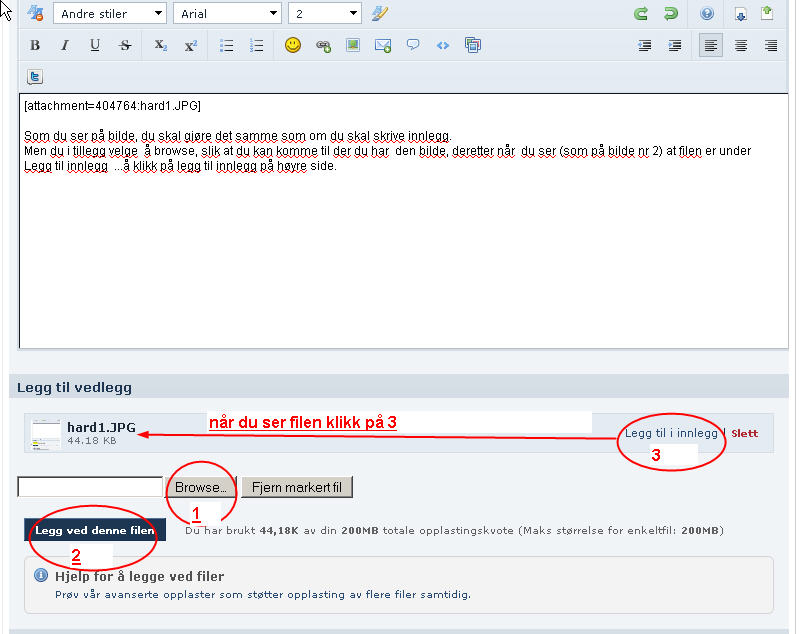This screenshot has height=634, width=804.
Task: Click the hard1.JPG file name
Action: point(102,427)
